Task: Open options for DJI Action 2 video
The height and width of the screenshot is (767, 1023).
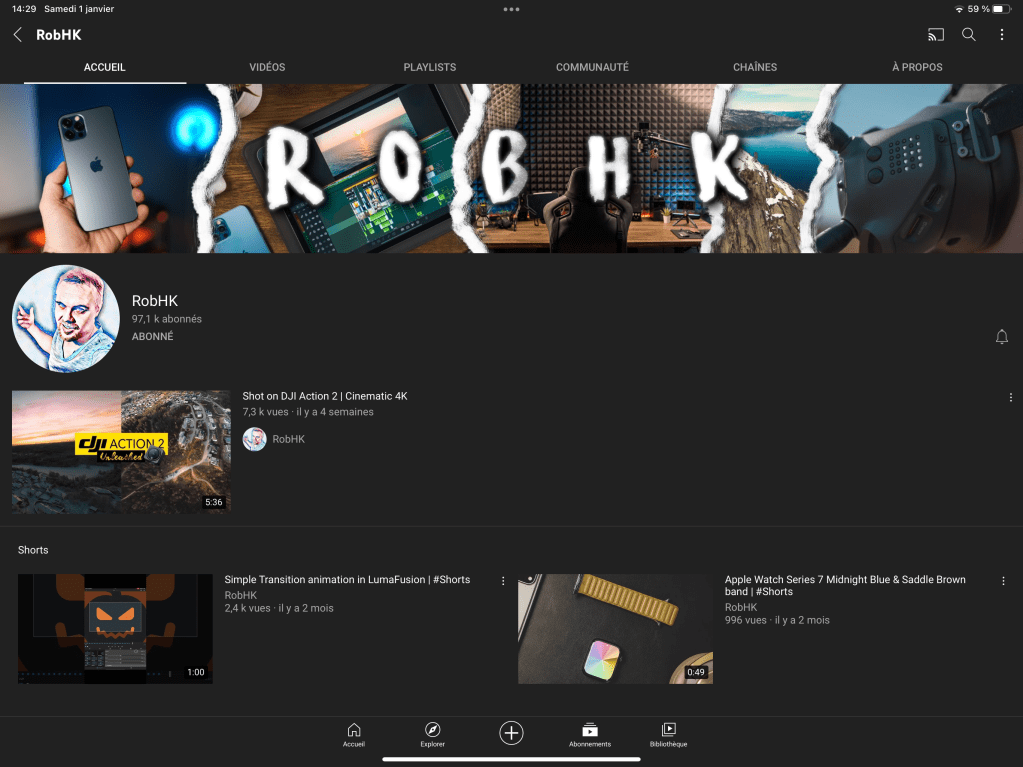Action: (1011, 397)
